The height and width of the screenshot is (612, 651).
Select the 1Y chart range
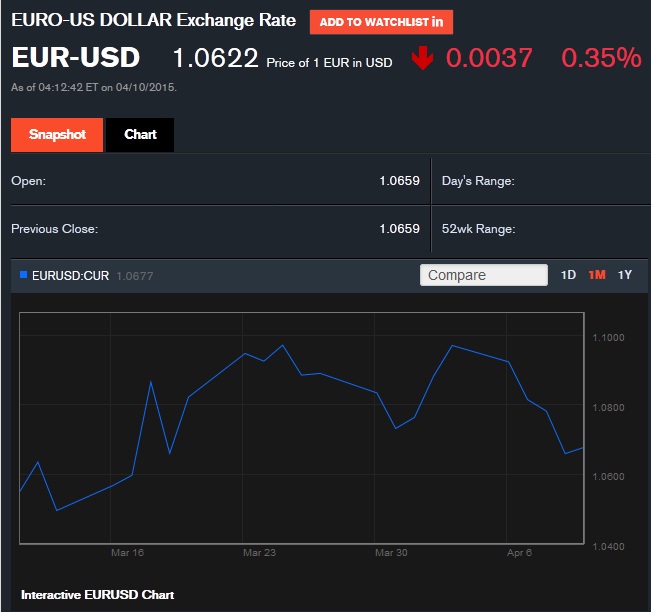(x=625, y=275)
